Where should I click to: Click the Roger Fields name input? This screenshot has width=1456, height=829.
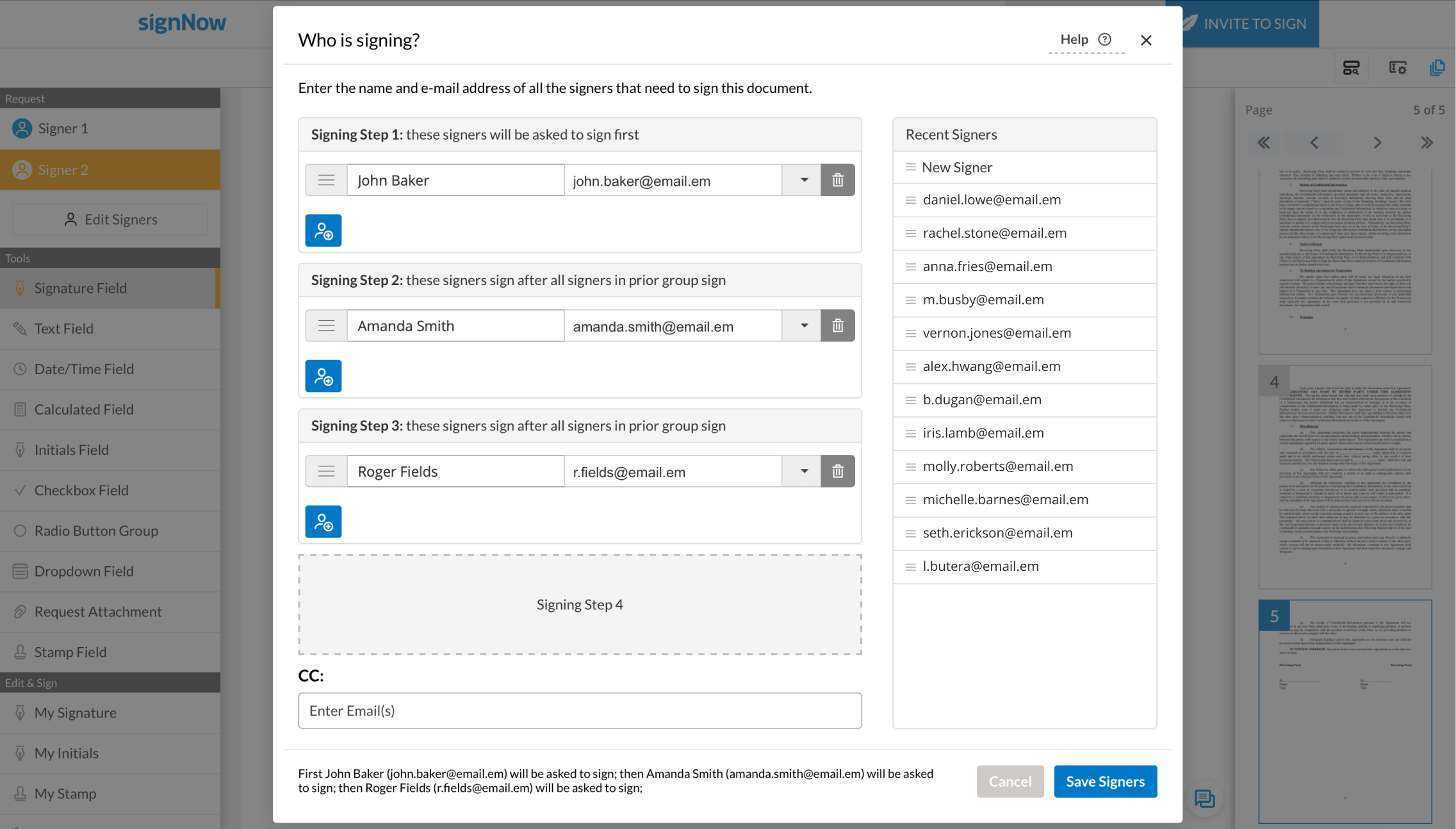tap(455, 472)
